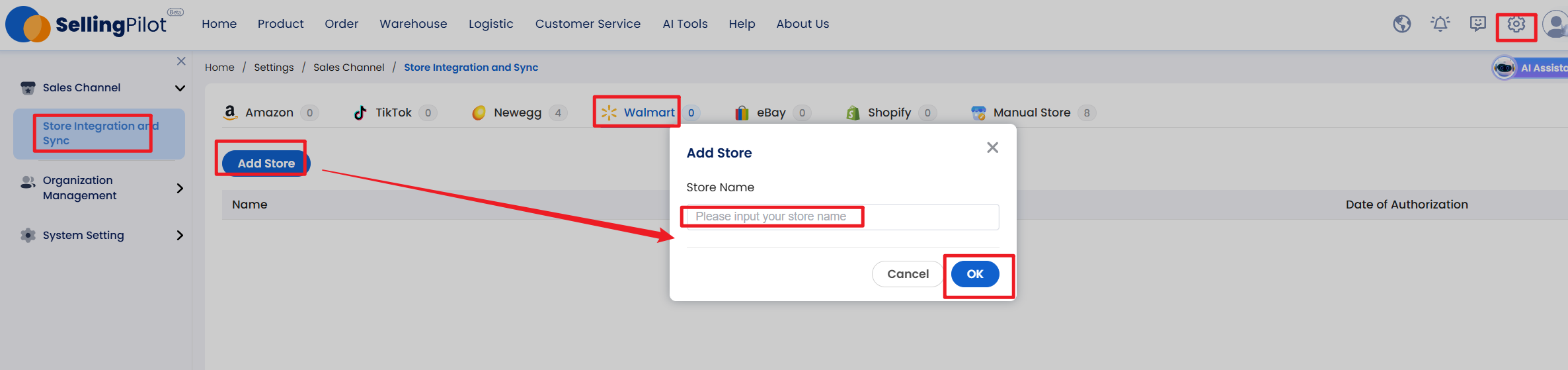Open the About Us menu

click(x=803, y=24)
